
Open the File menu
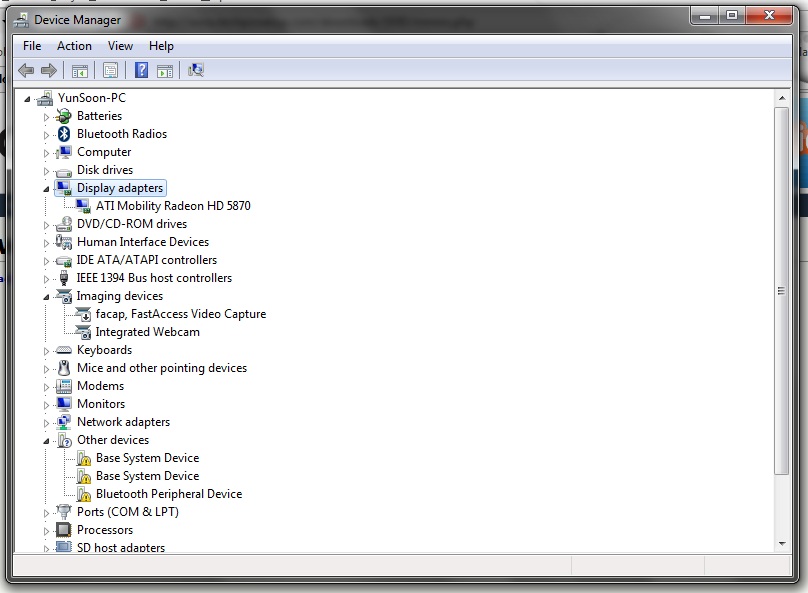click(x=32, y=46)
